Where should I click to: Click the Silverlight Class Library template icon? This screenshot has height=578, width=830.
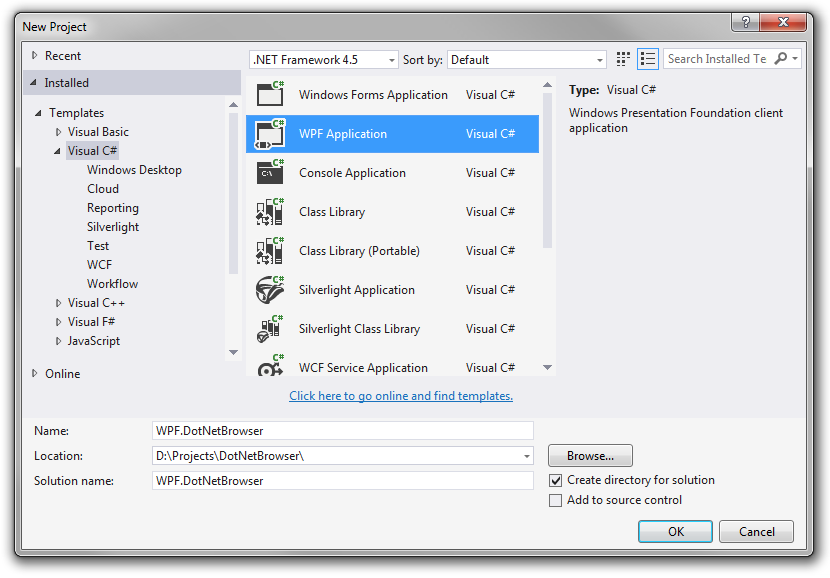point(270,329)
